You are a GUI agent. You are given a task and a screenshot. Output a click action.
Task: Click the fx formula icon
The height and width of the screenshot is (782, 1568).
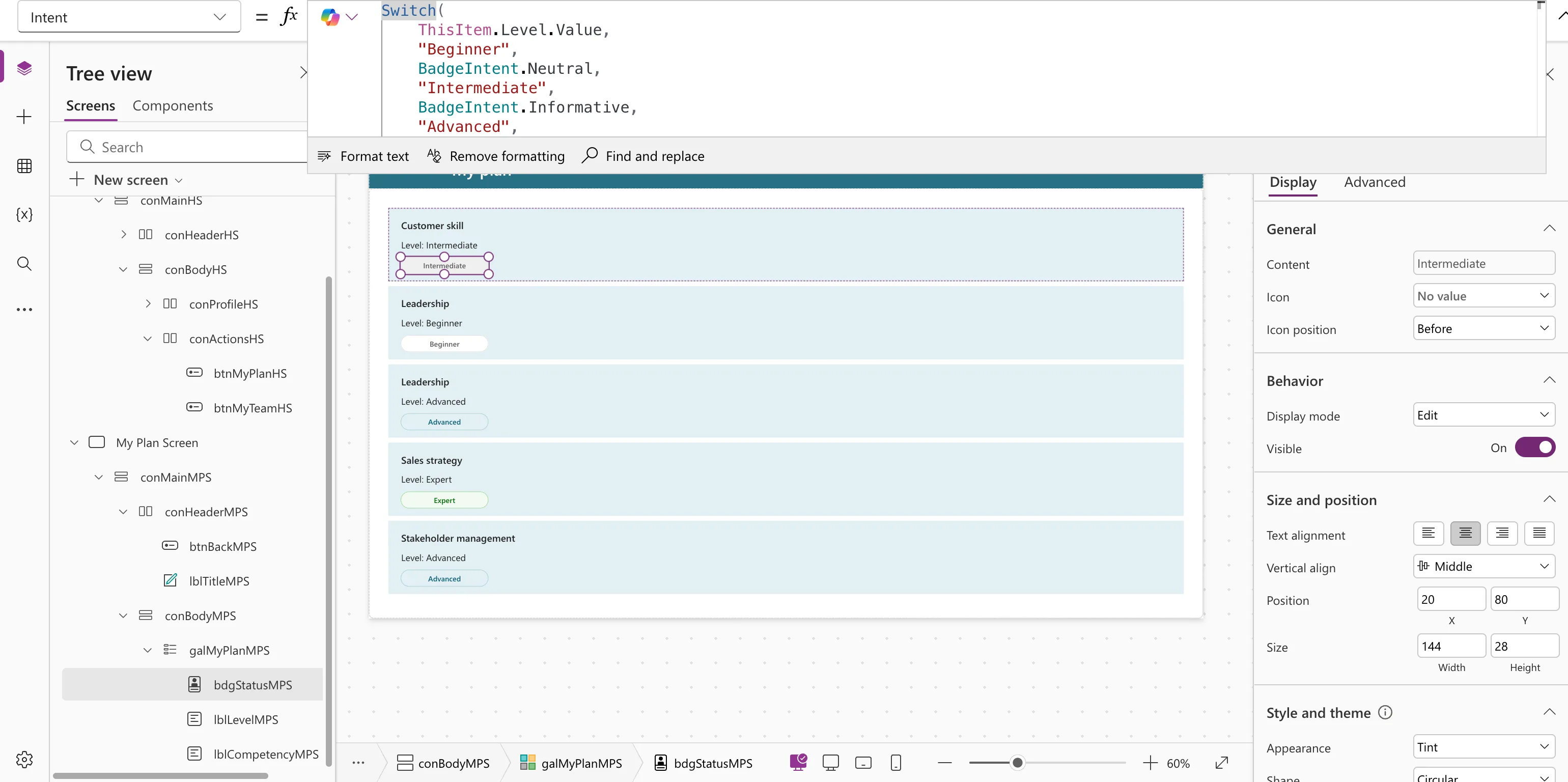(289, 17)
